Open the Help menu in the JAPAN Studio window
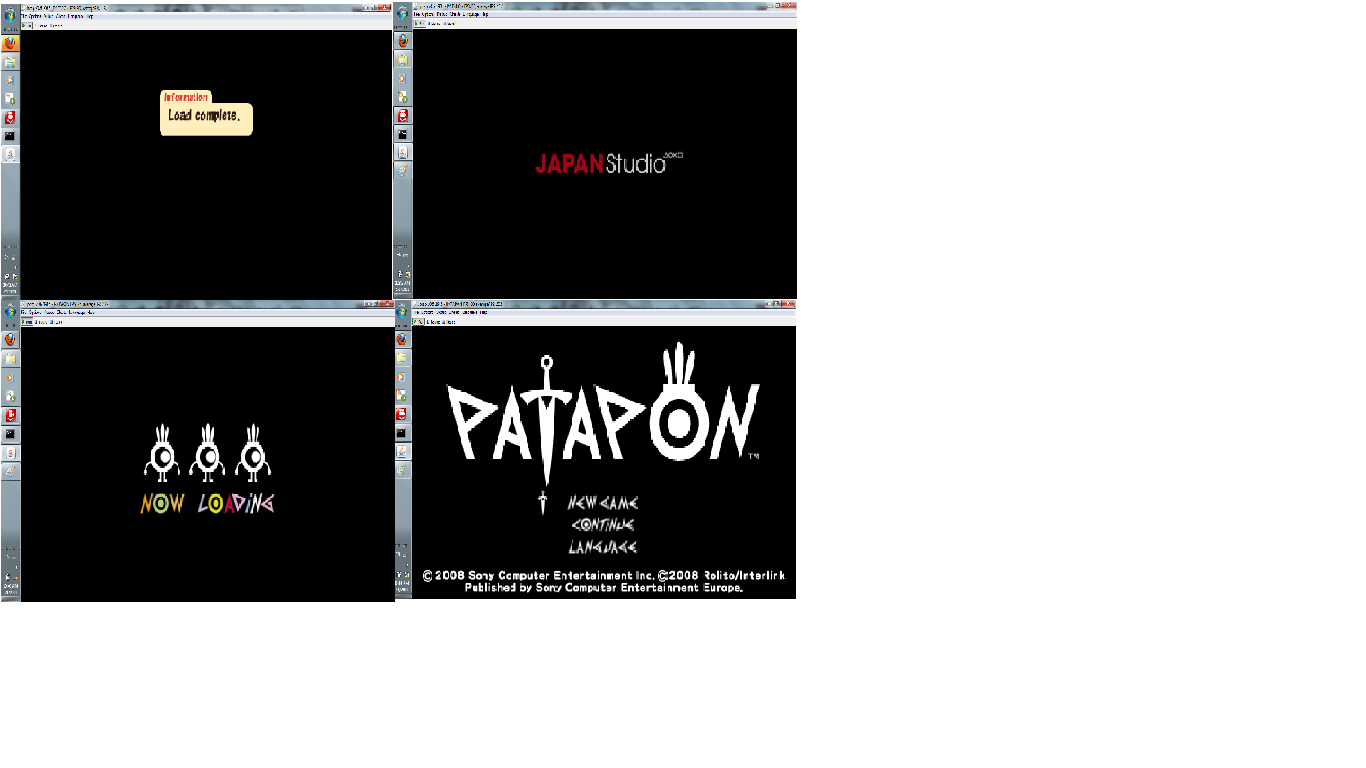1366x768 pixels. click(x=486, y=14)
